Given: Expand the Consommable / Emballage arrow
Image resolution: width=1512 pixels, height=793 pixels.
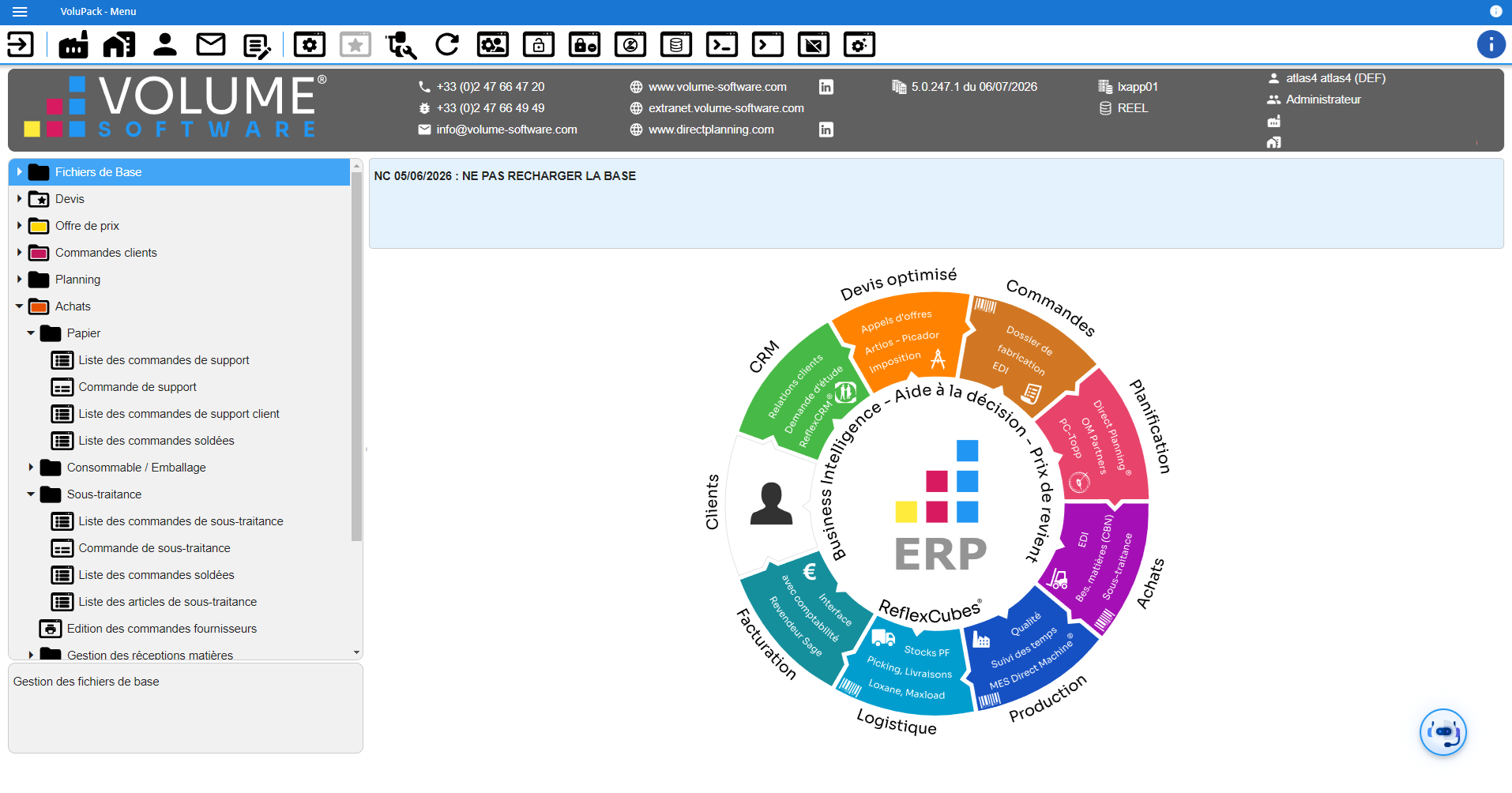Looking at the screenshot, I should pyautogui.click(x=32, y=468).
